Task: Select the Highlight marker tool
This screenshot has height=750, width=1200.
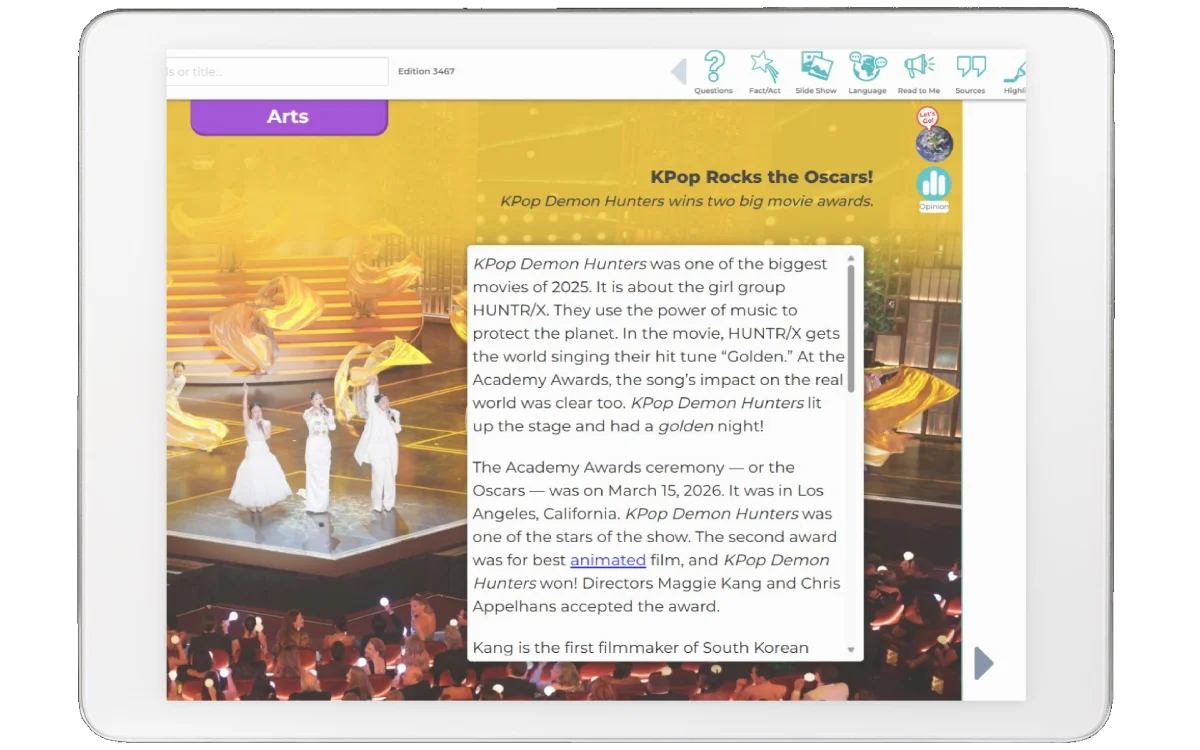Action: click(1015, 72)
